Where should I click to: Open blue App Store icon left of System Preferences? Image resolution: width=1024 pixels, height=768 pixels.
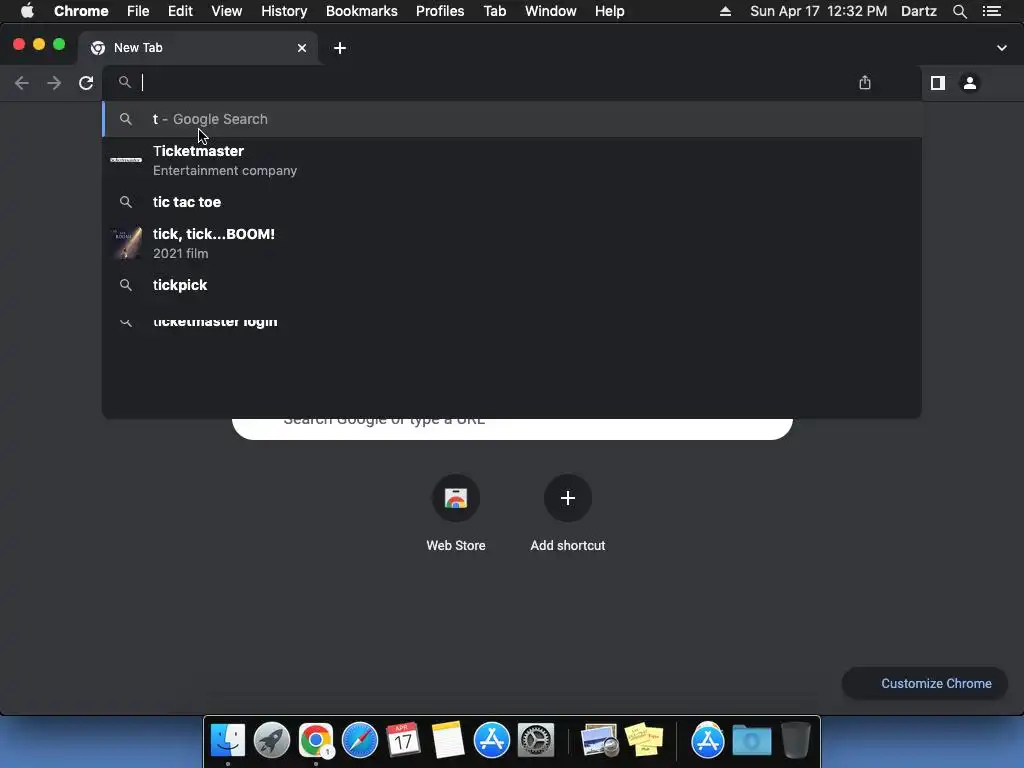[491, 740]
